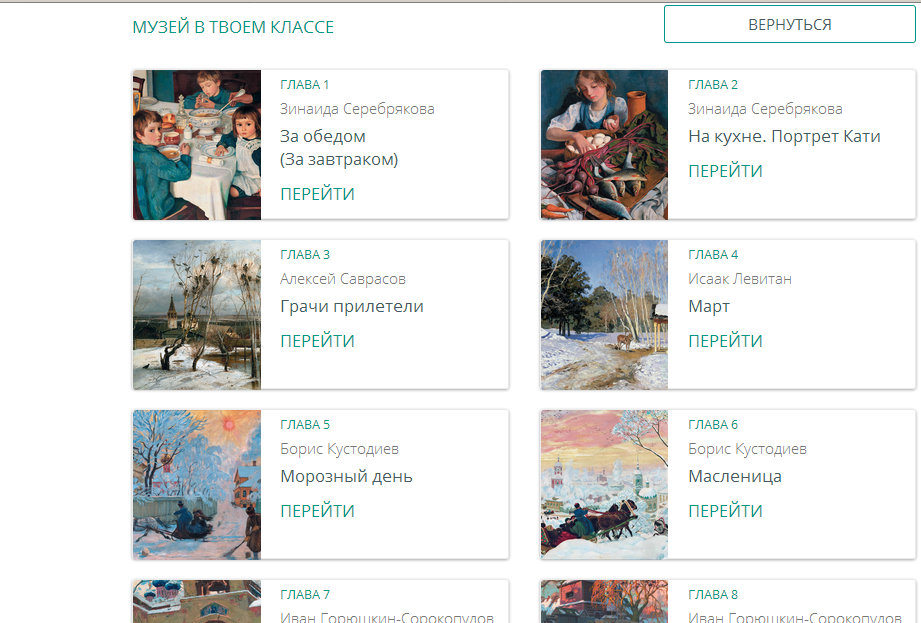Select the Март painting thumbnail by Левитан
The height and width of the screenshot is (623, 921).
pos(604,315)
